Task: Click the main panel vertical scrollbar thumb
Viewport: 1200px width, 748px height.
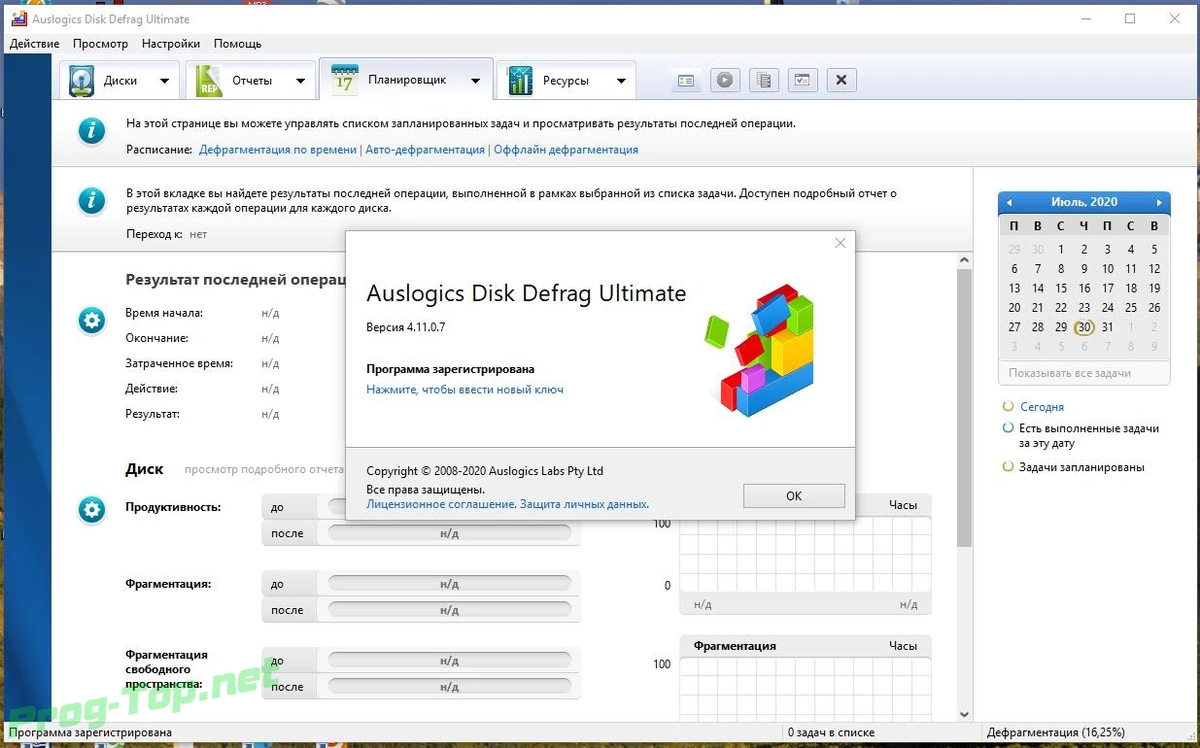Action: point(964,408)
